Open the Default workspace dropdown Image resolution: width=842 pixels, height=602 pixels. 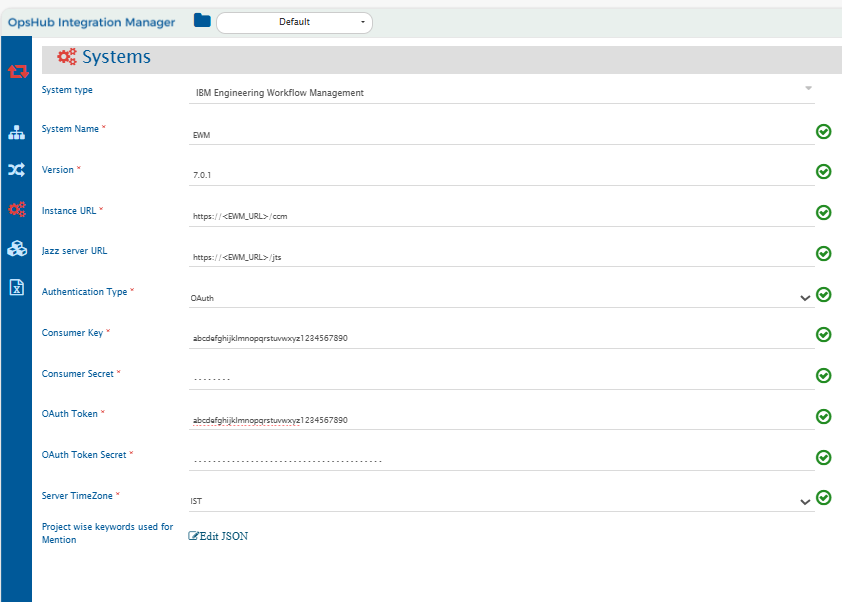coord(294,22)
